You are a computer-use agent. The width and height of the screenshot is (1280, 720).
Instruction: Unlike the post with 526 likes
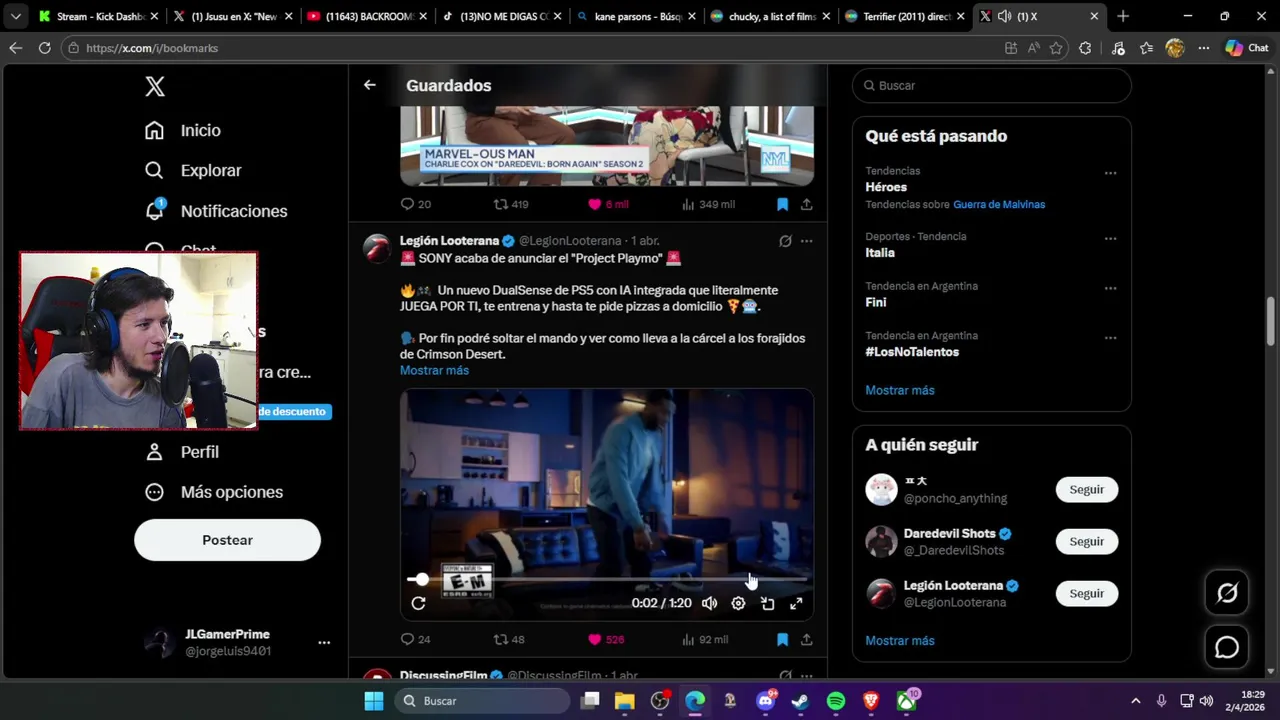606,639
